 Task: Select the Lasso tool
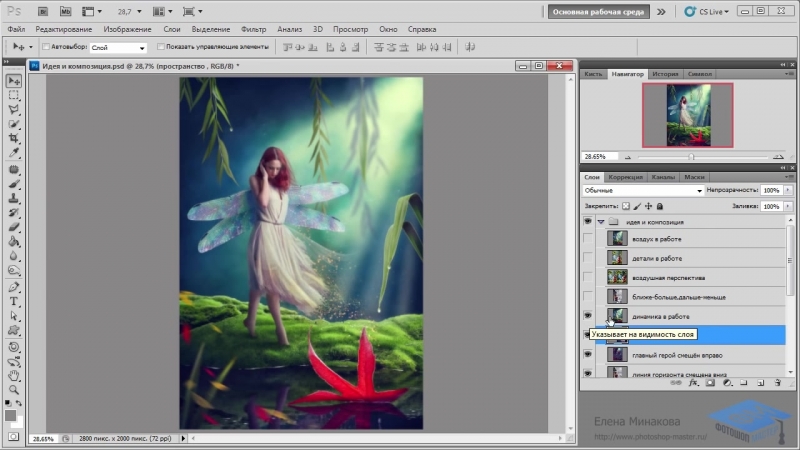tap(14, 110)
